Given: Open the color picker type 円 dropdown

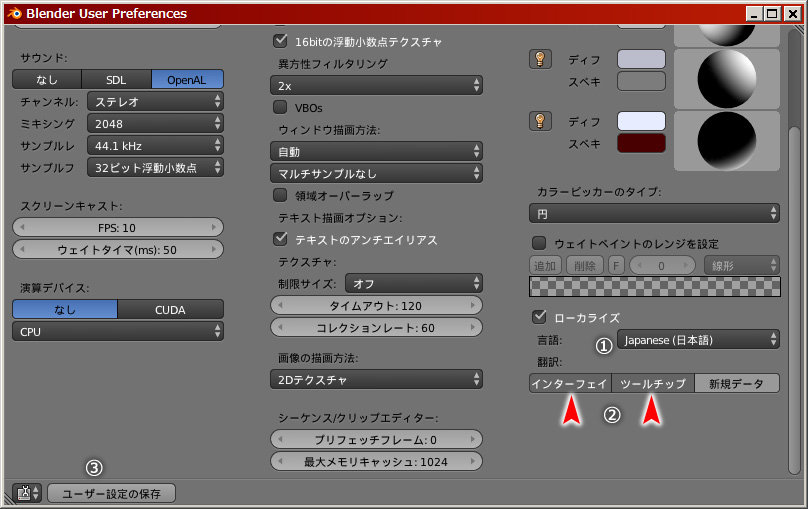Looking at the screenshot, I should (654, 213).
